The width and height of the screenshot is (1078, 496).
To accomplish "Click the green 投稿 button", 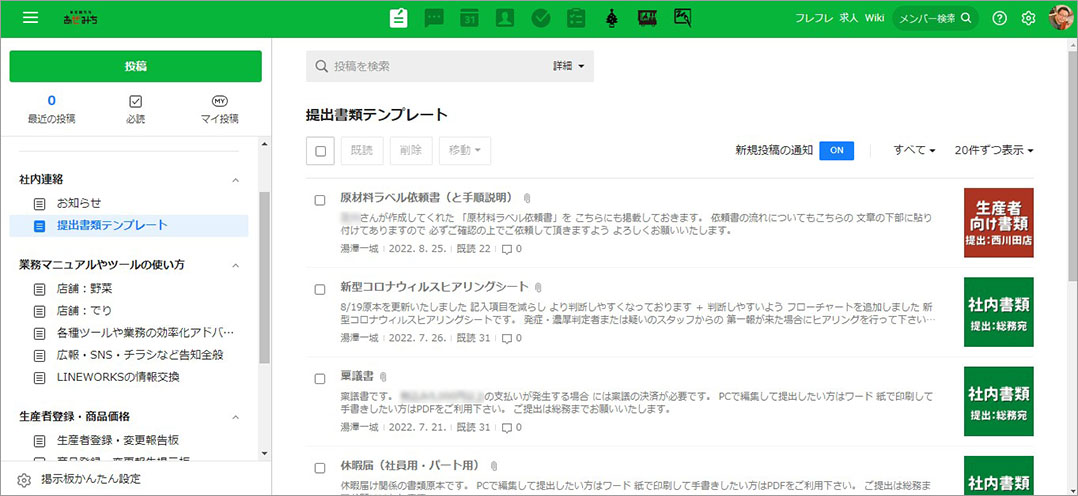I will [x=136, y=66].
